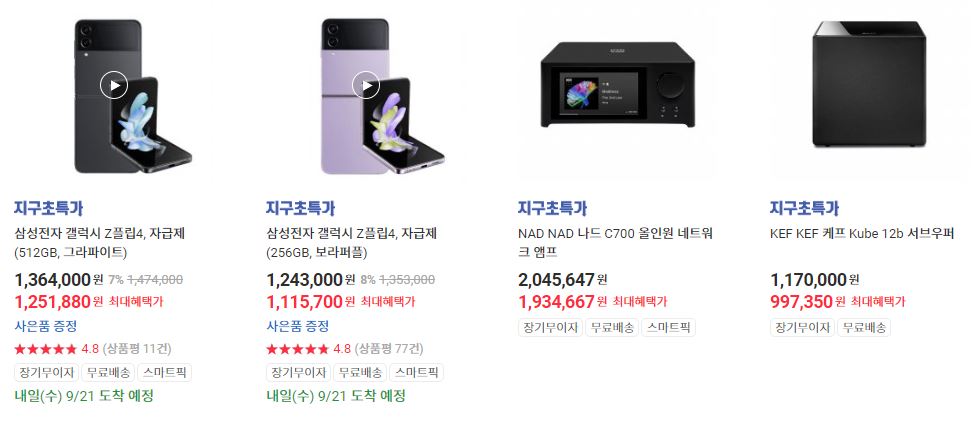Click 스마트픽 tag under NAD amplifier
This screenshot has height=434, width=971.
[668, 328]
